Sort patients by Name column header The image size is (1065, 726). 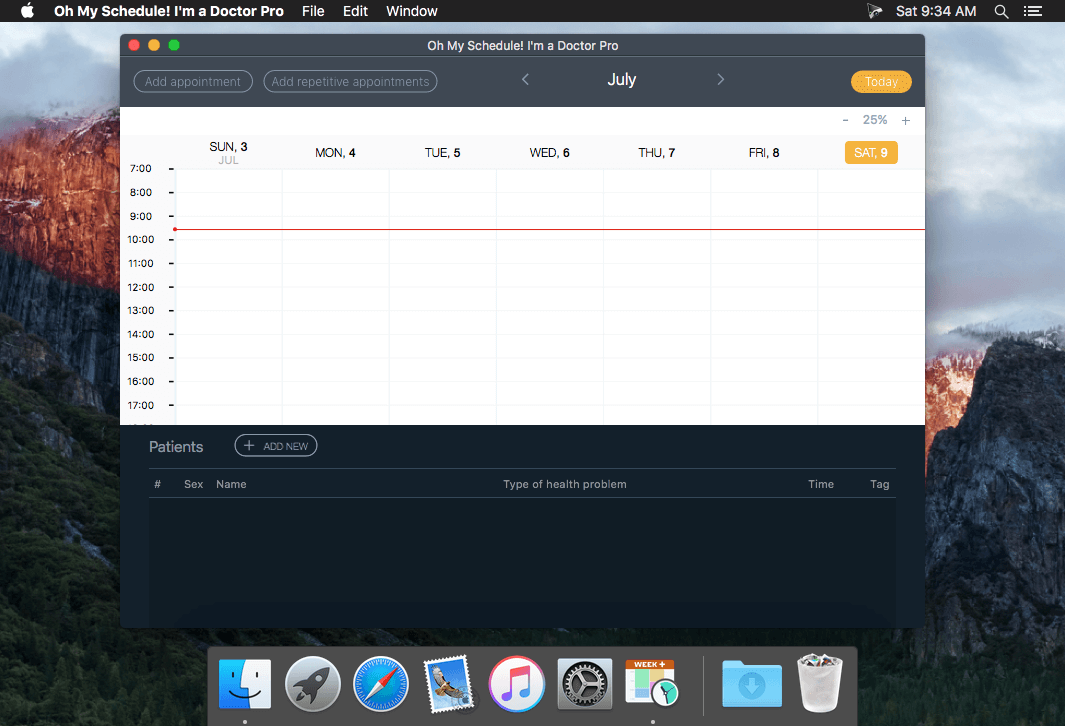click(x=231, y=484)
